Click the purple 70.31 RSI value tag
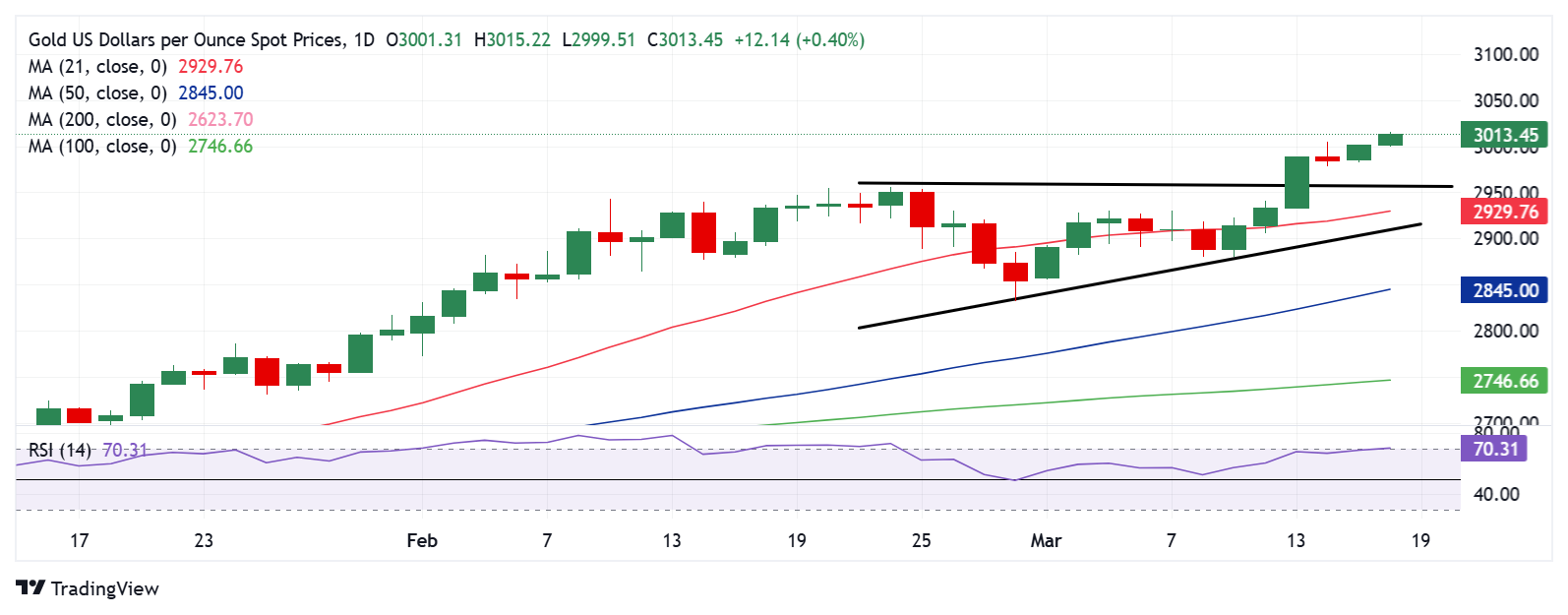The width and height of the screenshot is (1568, 615). pyautogui.click(x=1495, y=450)
